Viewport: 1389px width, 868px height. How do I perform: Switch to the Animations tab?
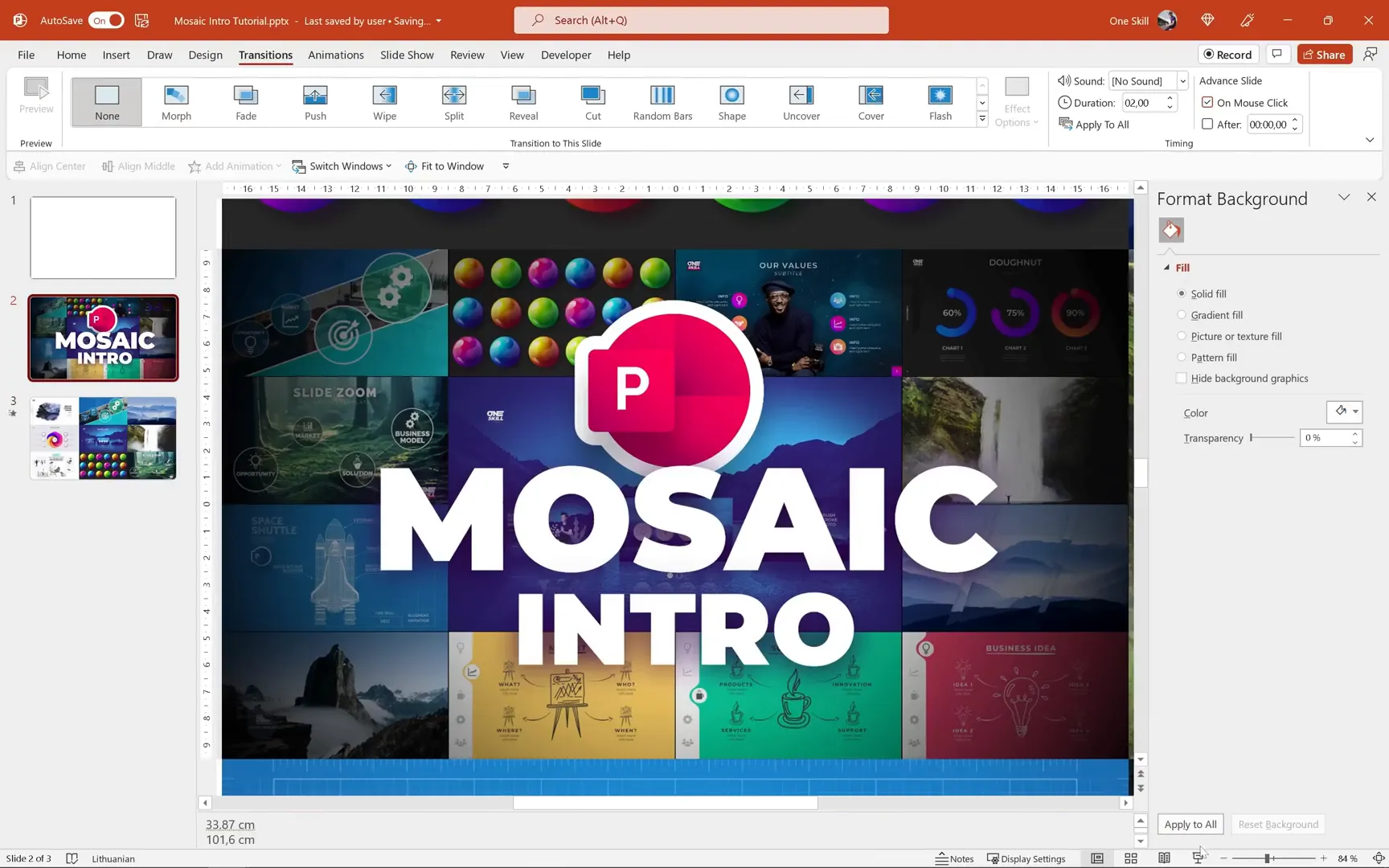click(336, 55)
